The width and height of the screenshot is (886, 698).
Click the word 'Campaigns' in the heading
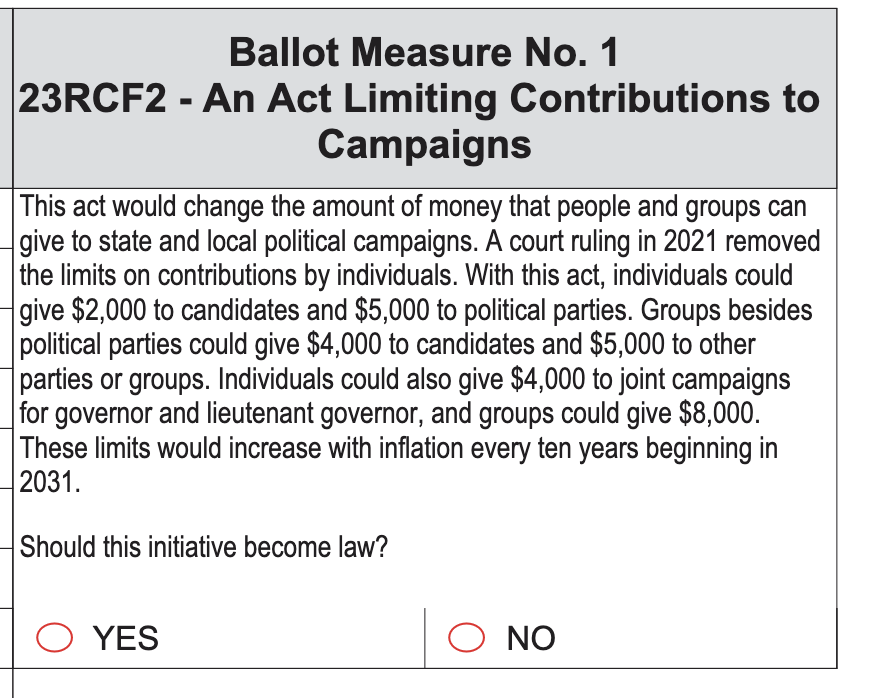(x=424, y=145)
